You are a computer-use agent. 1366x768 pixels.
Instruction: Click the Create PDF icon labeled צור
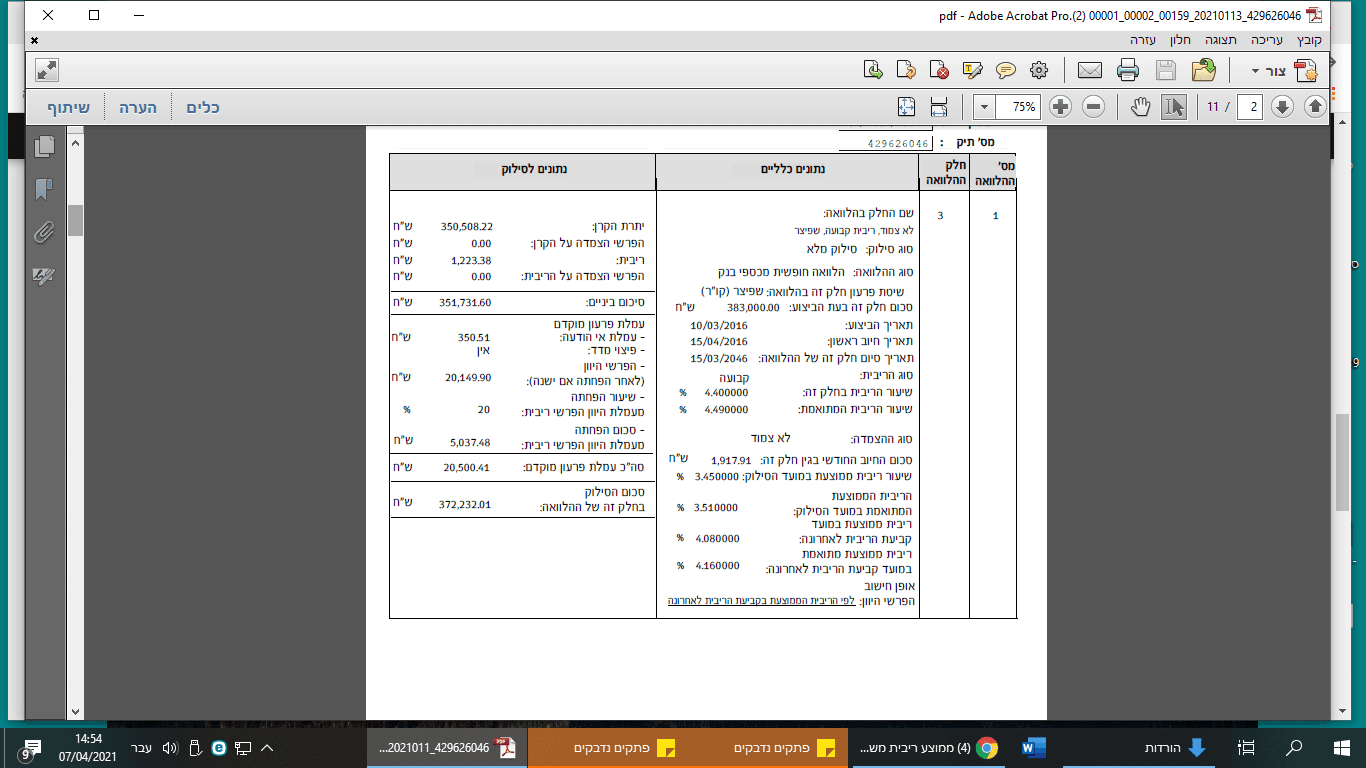pos(1306,70)
